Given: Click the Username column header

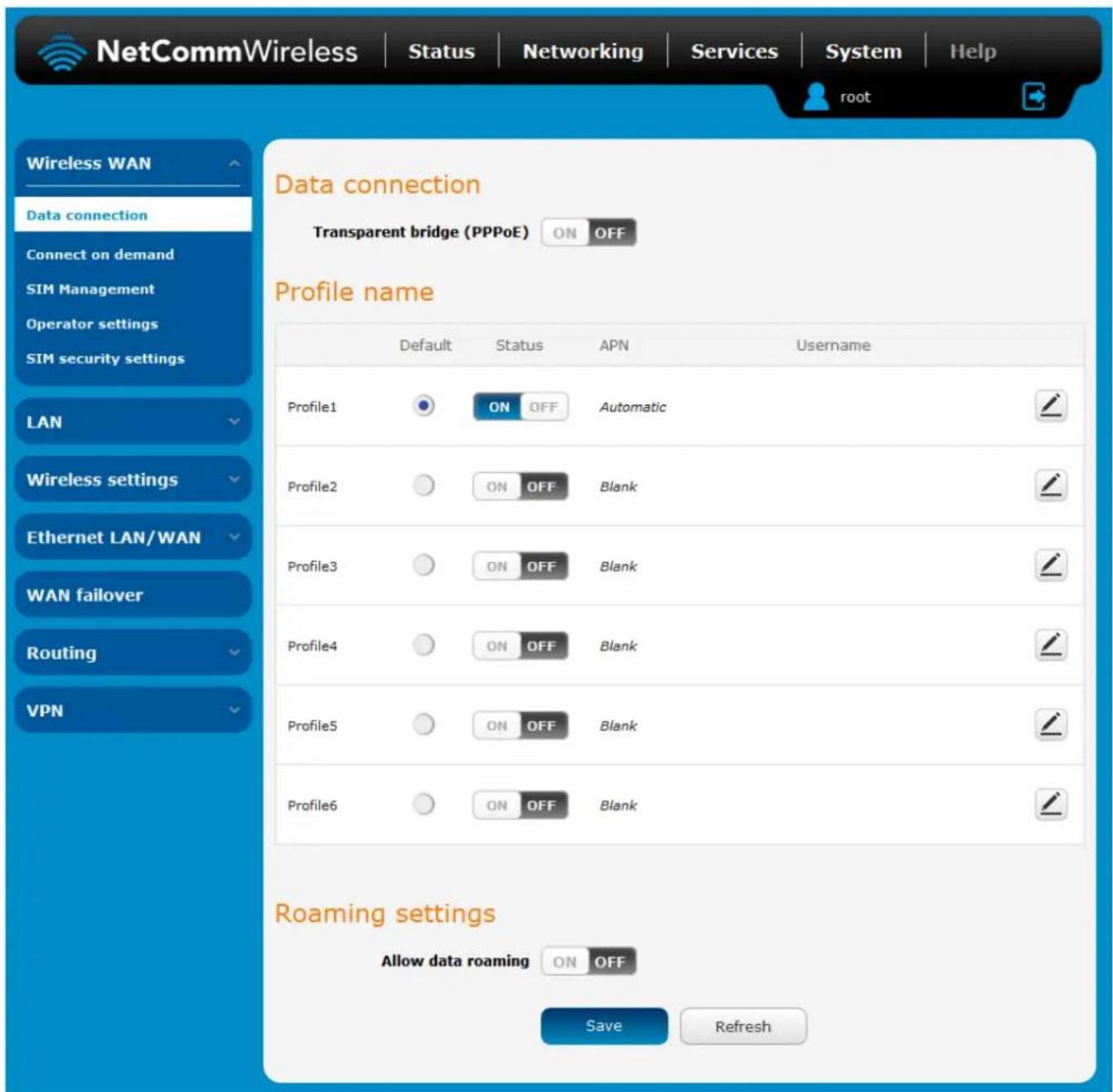Looking at the screenshot, I should [x=833, y=345].
